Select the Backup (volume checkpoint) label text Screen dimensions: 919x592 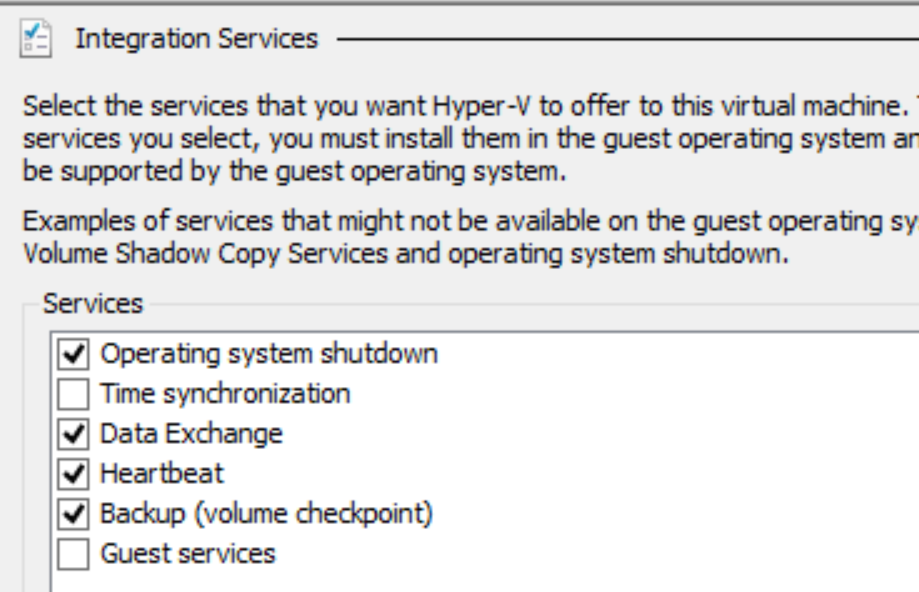pos(267,514)
